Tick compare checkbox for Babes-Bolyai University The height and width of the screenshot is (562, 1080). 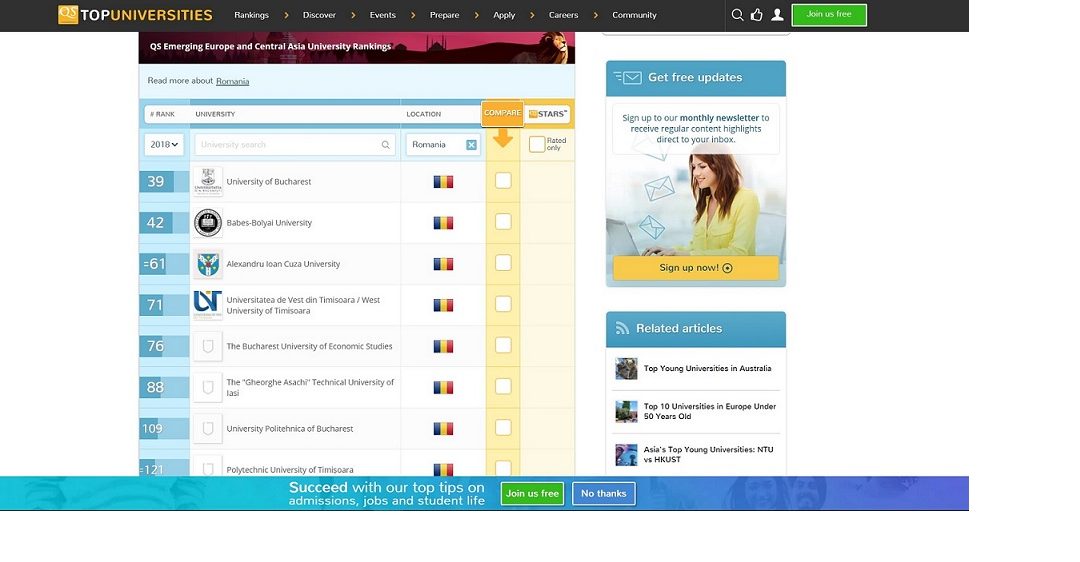pos(503,222)
